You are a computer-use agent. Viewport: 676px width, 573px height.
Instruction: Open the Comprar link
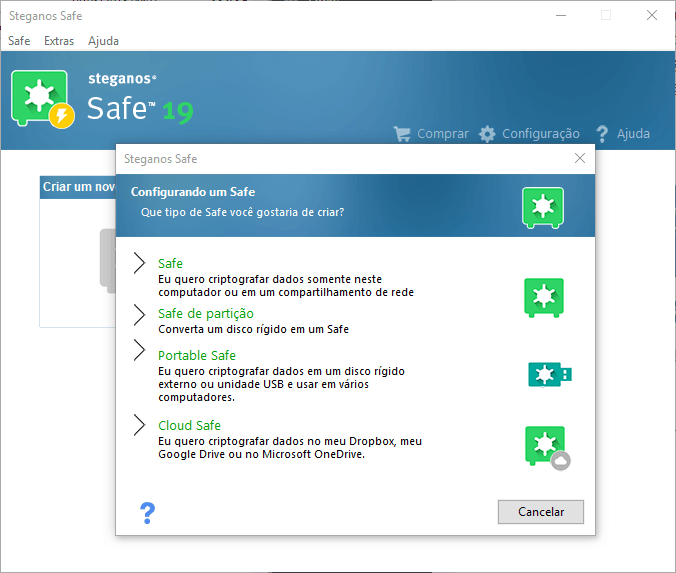pyautogui.click(x=443, y=134)
